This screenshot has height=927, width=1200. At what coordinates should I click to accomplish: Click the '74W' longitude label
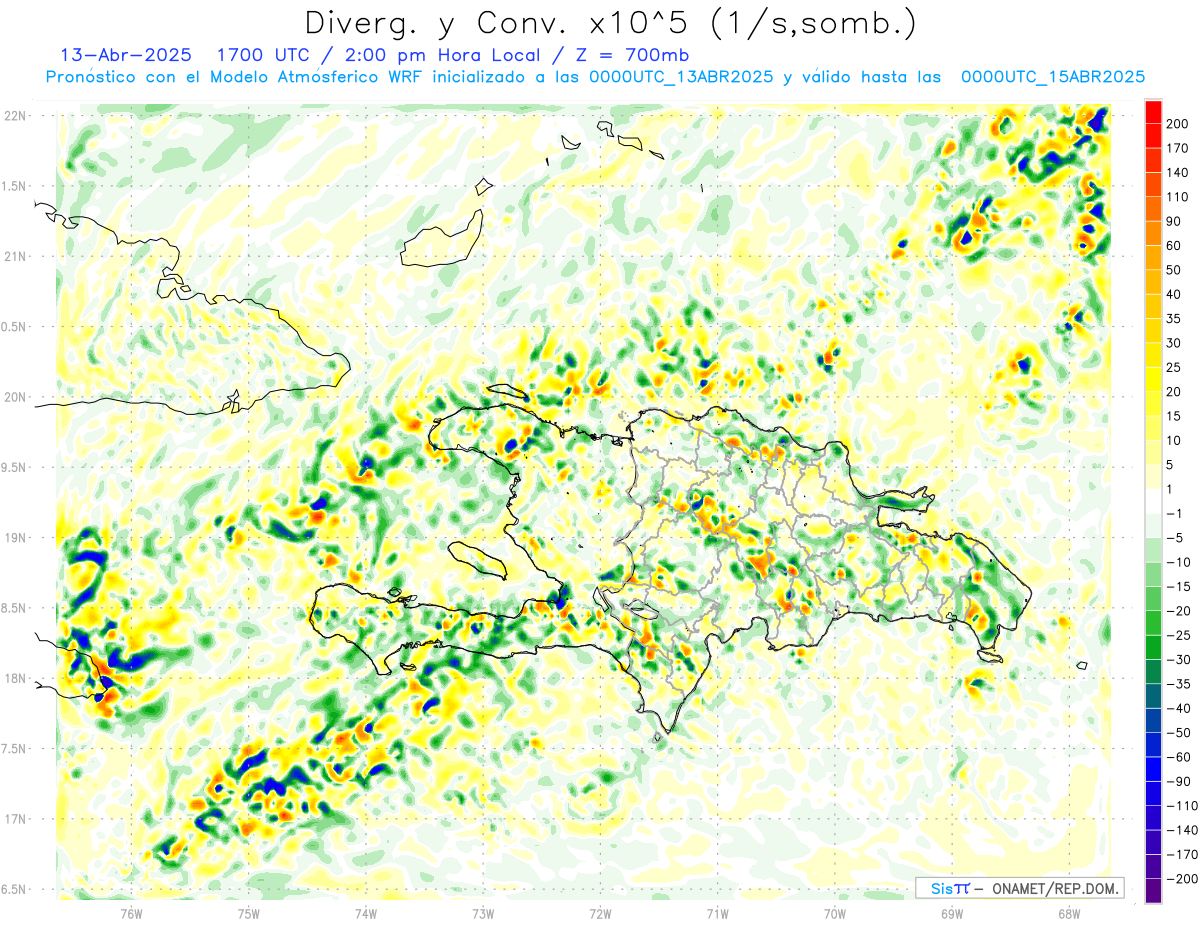click(366, 913)
